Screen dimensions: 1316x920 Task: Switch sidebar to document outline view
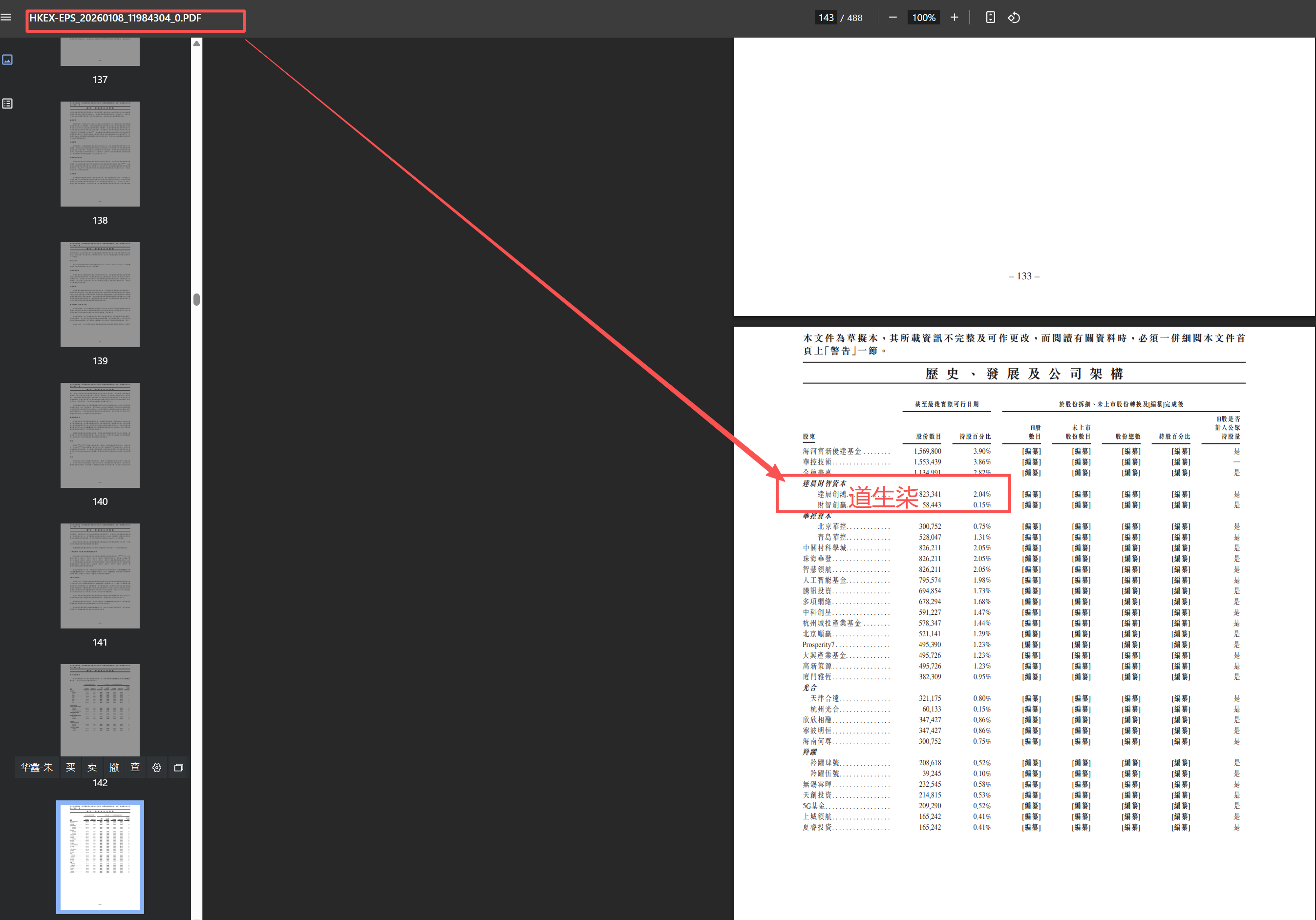click(x=7, y=104)
